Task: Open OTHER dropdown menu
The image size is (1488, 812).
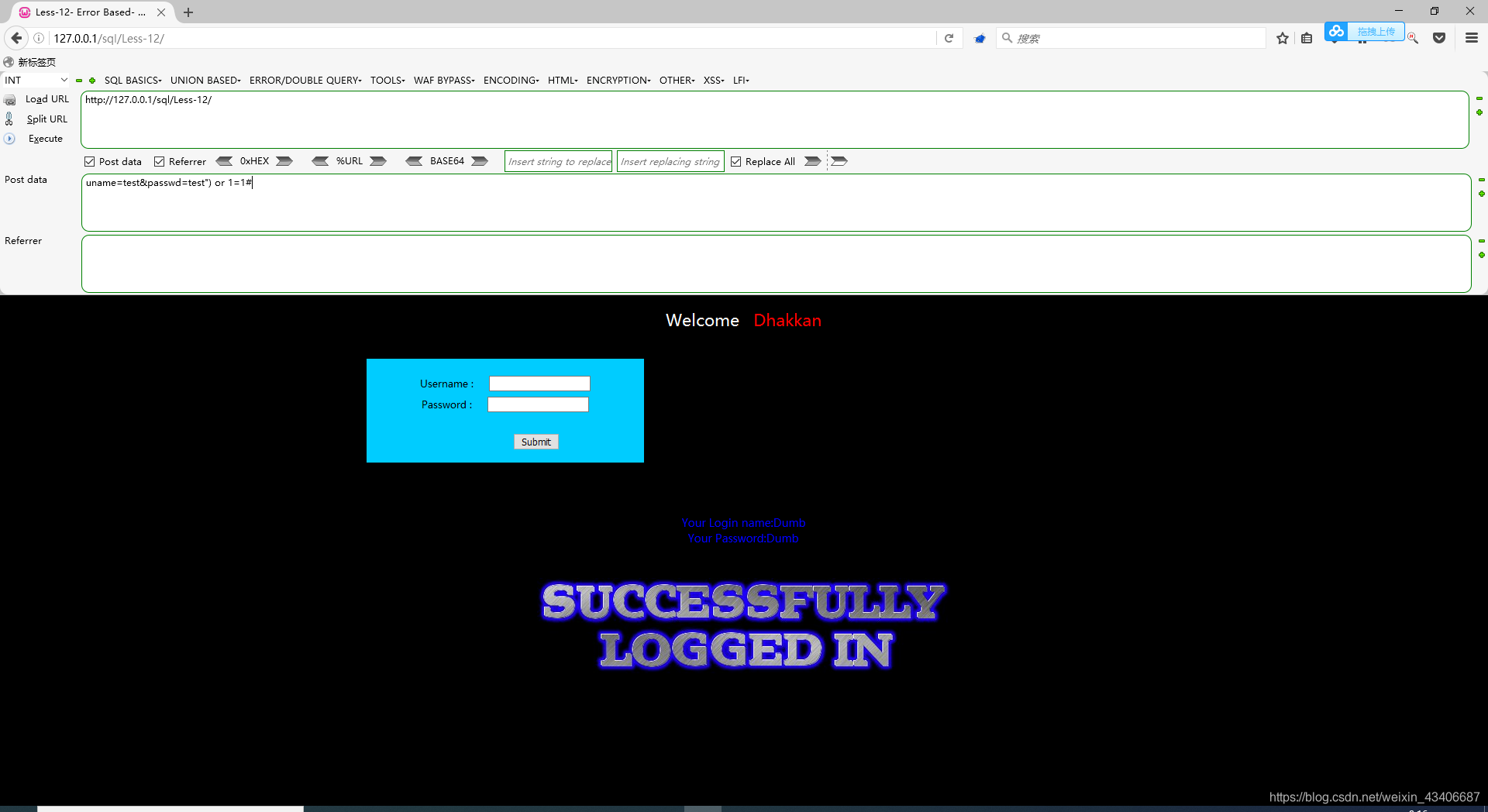Action: [677, 80]
